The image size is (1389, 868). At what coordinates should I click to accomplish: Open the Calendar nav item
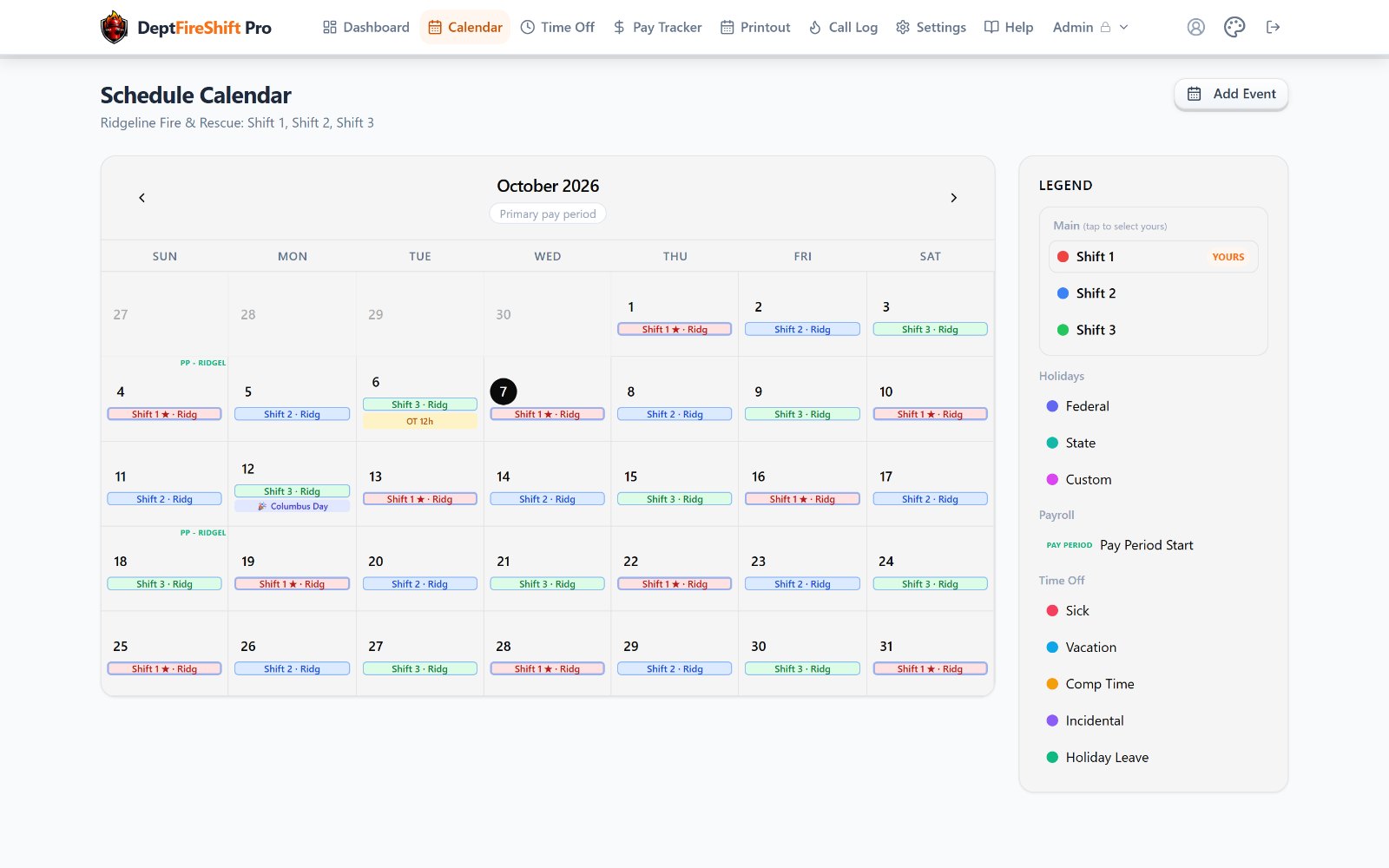point(465,27)
